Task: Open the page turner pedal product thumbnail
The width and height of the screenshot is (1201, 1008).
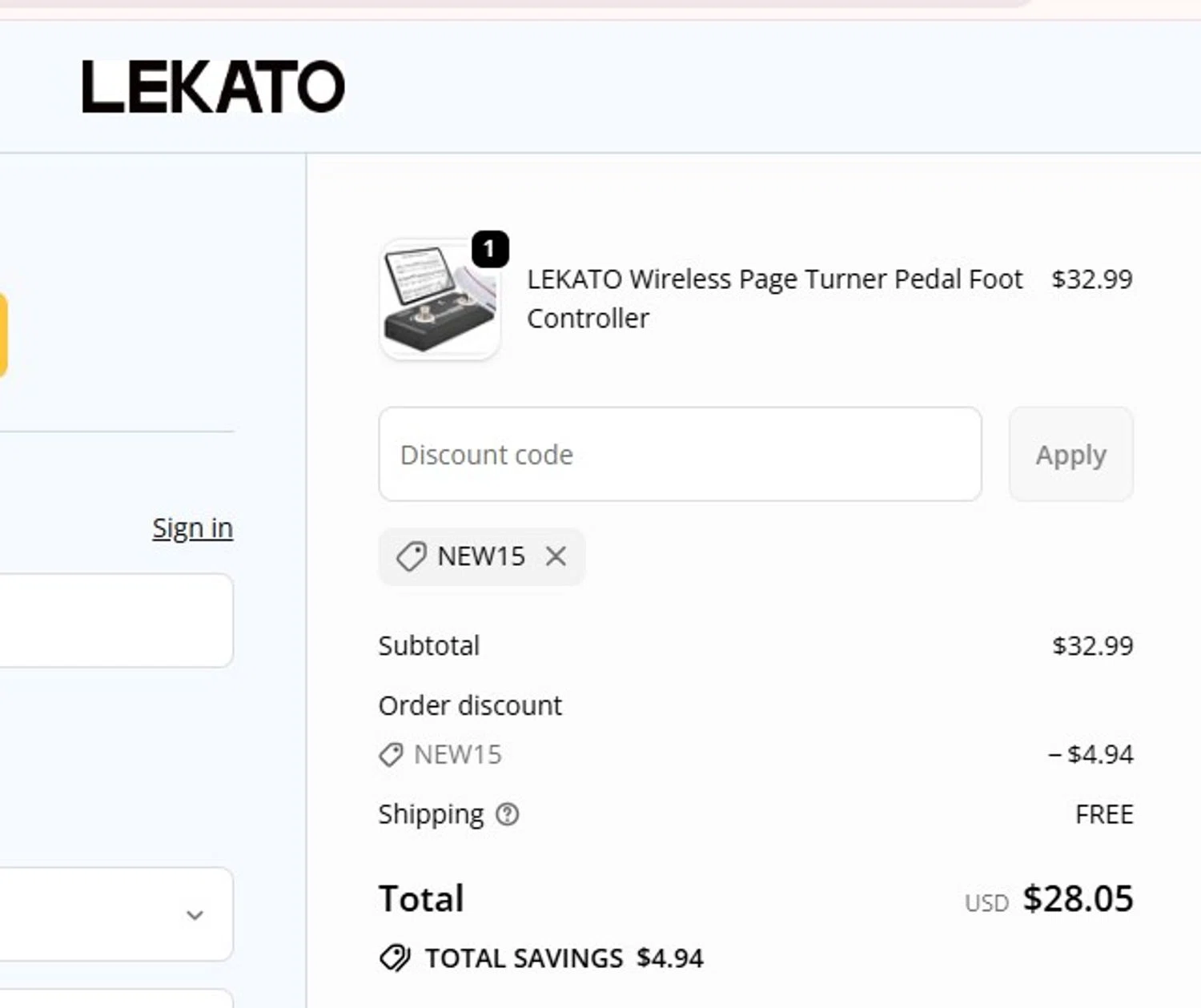Action: point(440,299)
